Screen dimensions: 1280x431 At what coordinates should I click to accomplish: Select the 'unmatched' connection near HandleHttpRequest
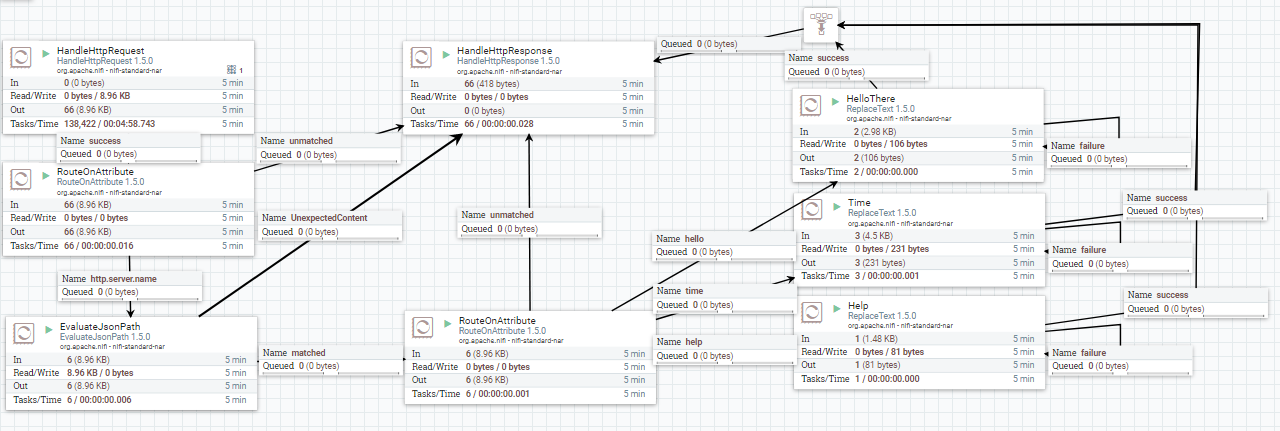330,148
